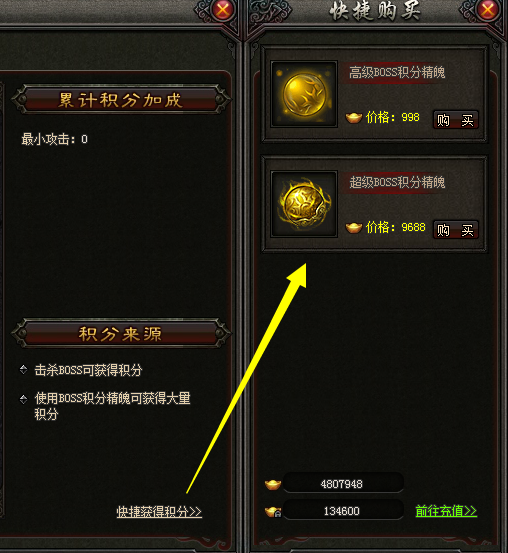Click the 超级BOSS积分精魄 item name label
508x553 pixels.
tap(397, 182)
